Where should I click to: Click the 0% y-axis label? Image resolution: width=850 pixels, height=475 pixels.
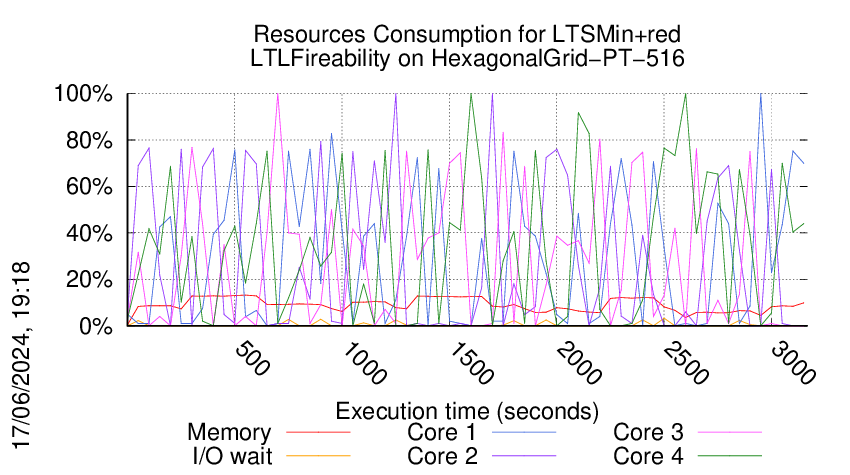pyautogui.click(x=96, y=326)
